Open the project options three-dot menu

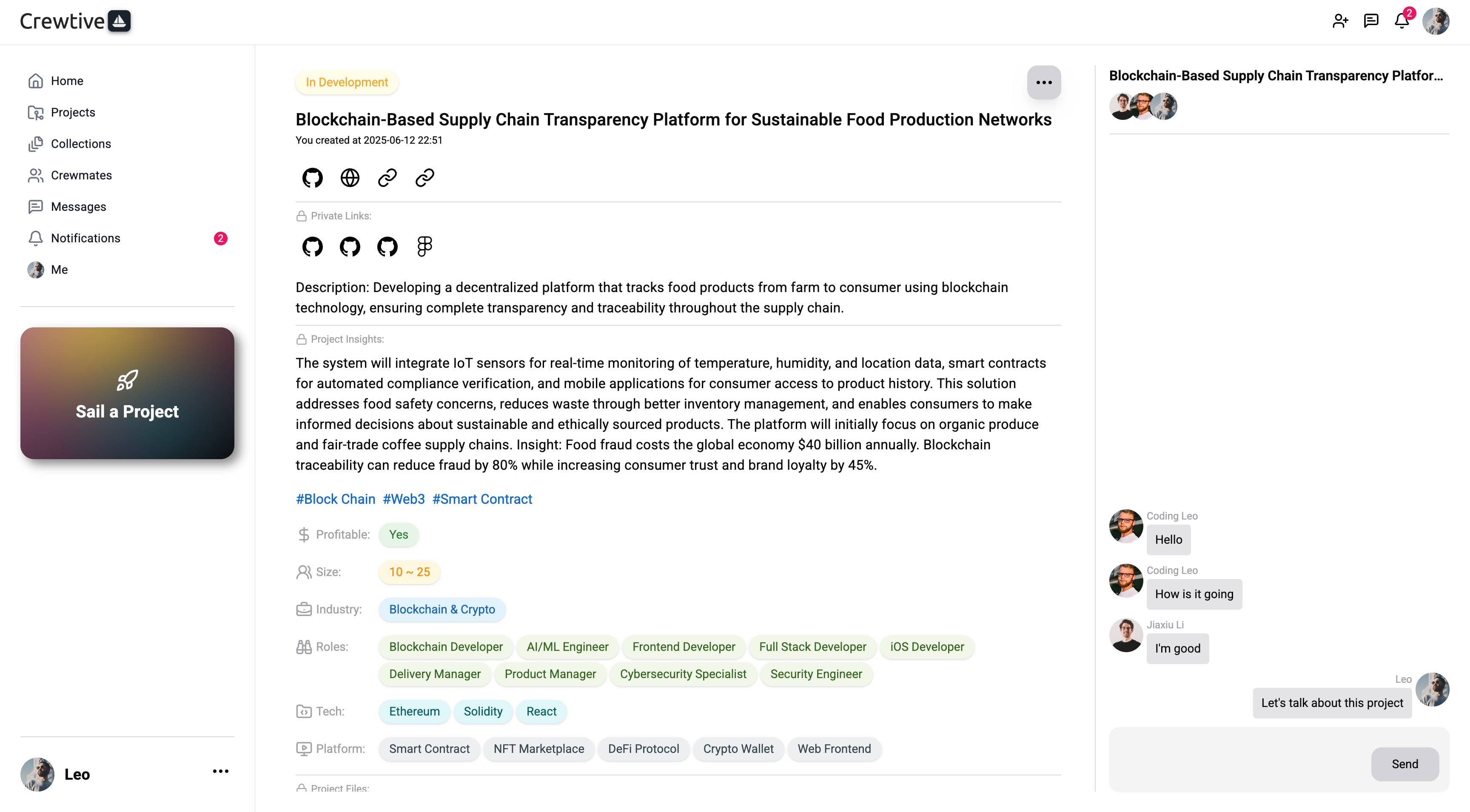click(1044, 82)
